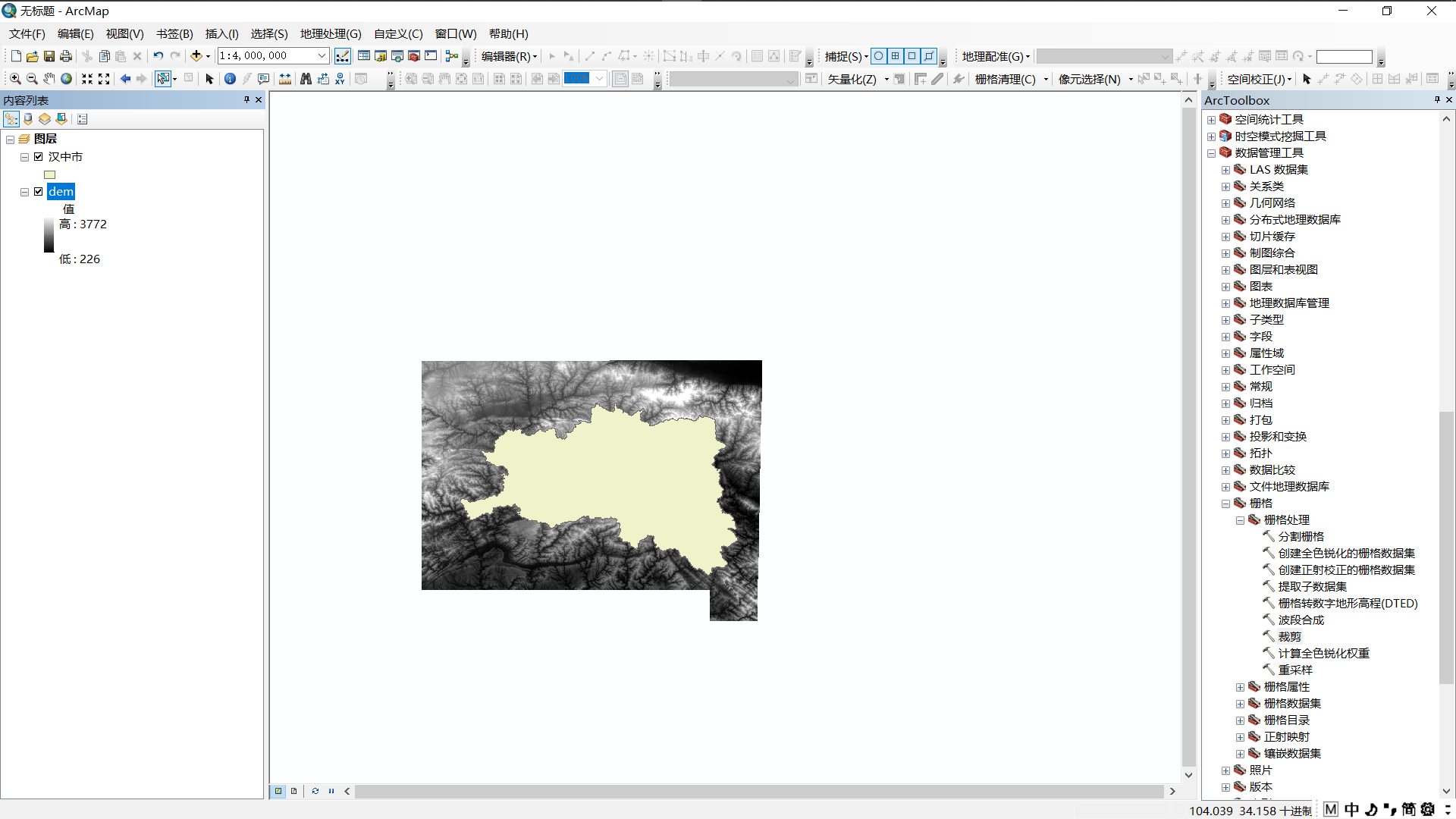Open the Find binoculars tool
This screenshot has width=1456, height=819.
click(x=306, y=79)
